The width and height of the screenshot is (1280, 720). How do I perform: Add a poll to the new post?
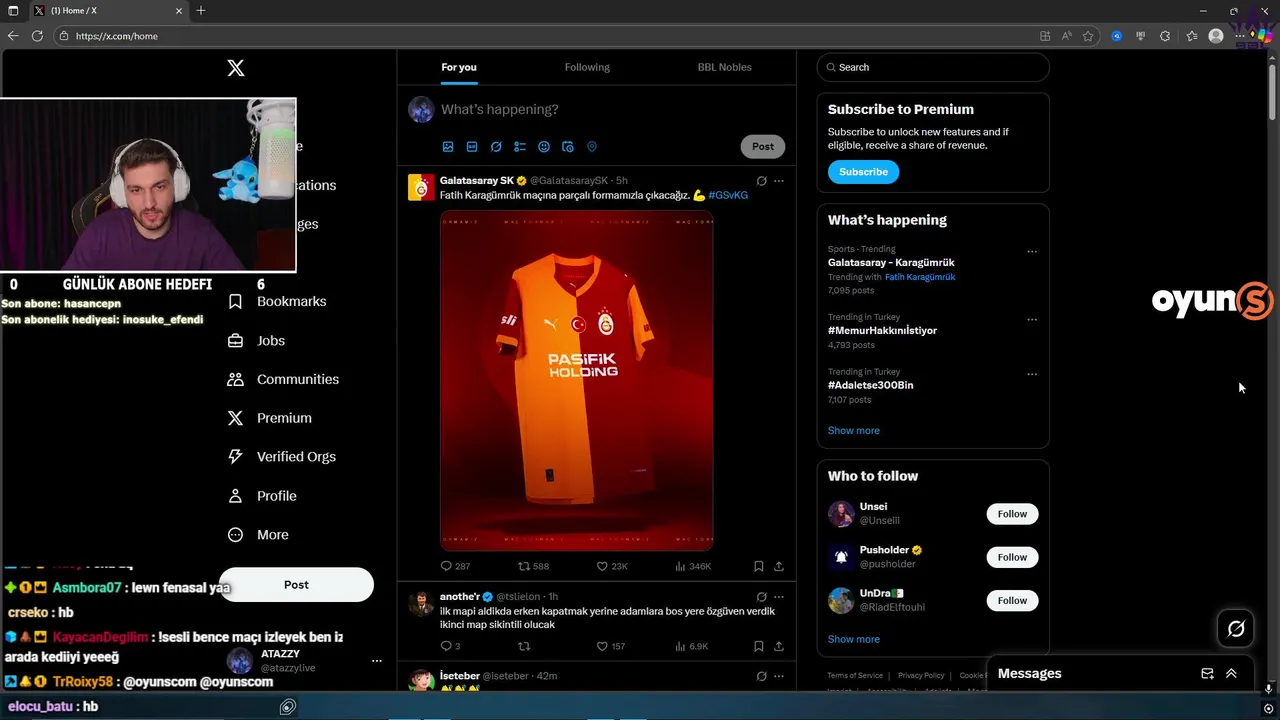(x=520, y=146)
